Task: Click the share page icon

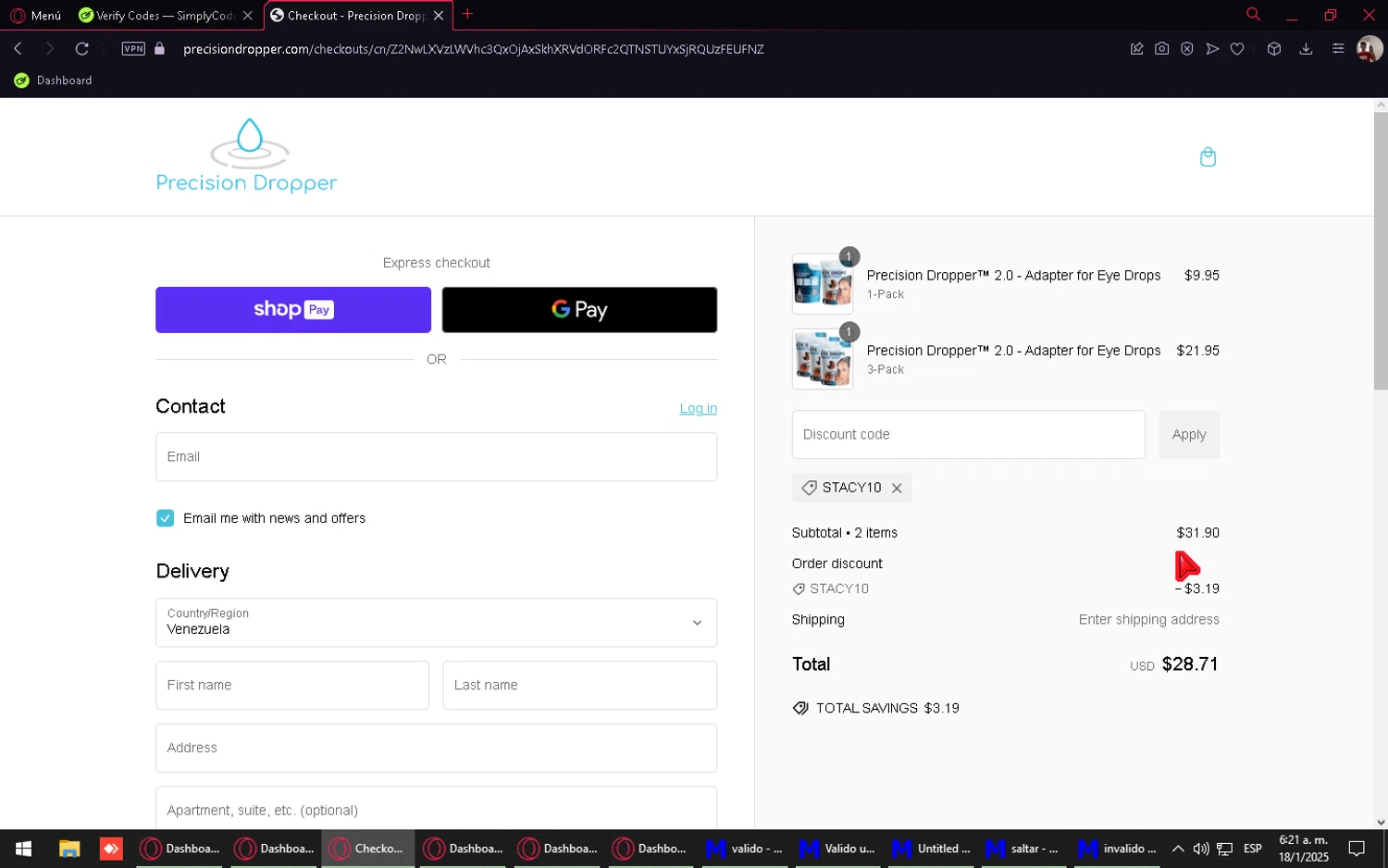Action: point(1136,49)
